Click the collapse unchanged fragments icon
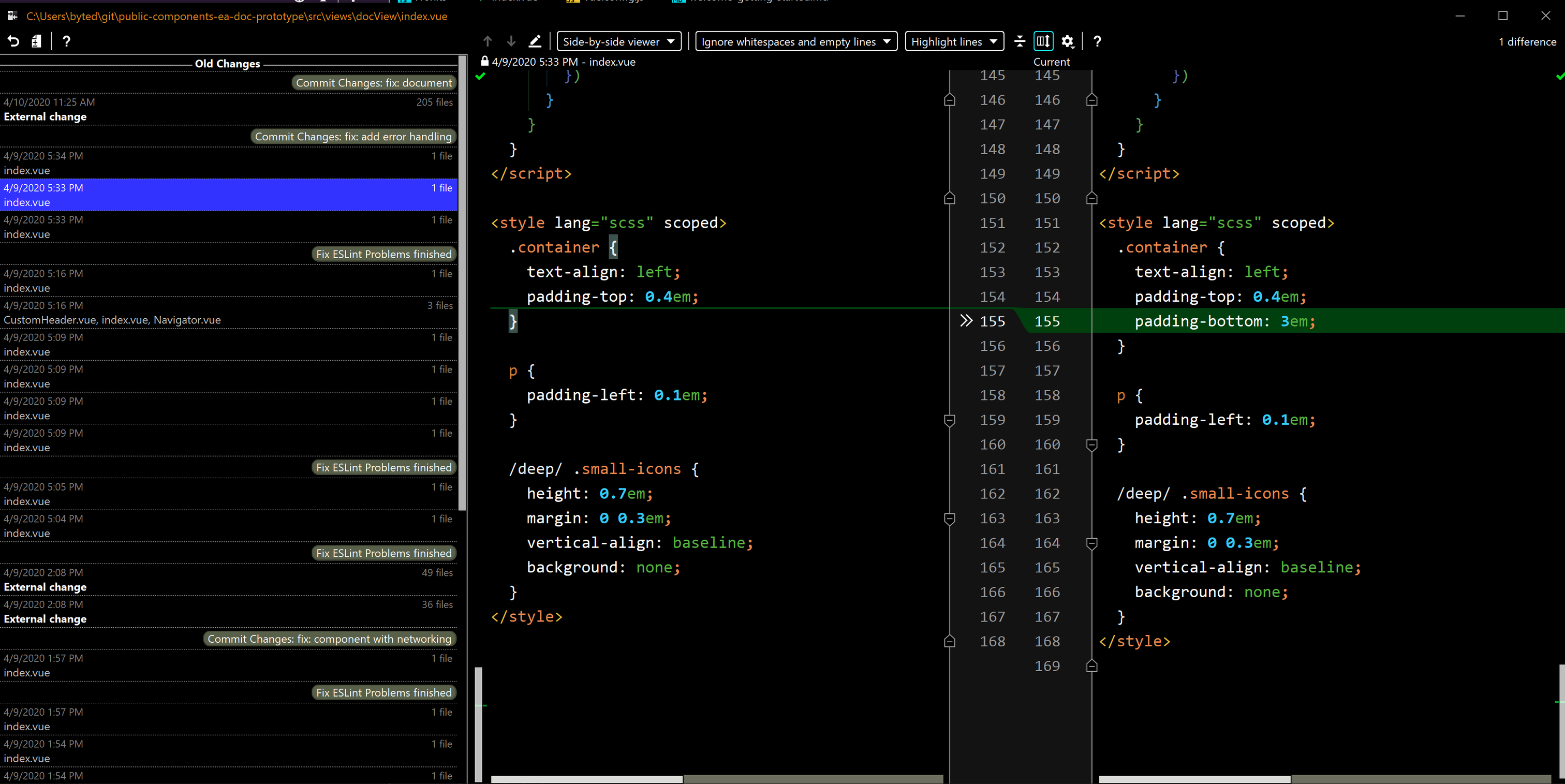The image size is (1565, 784). [1020, 41]
